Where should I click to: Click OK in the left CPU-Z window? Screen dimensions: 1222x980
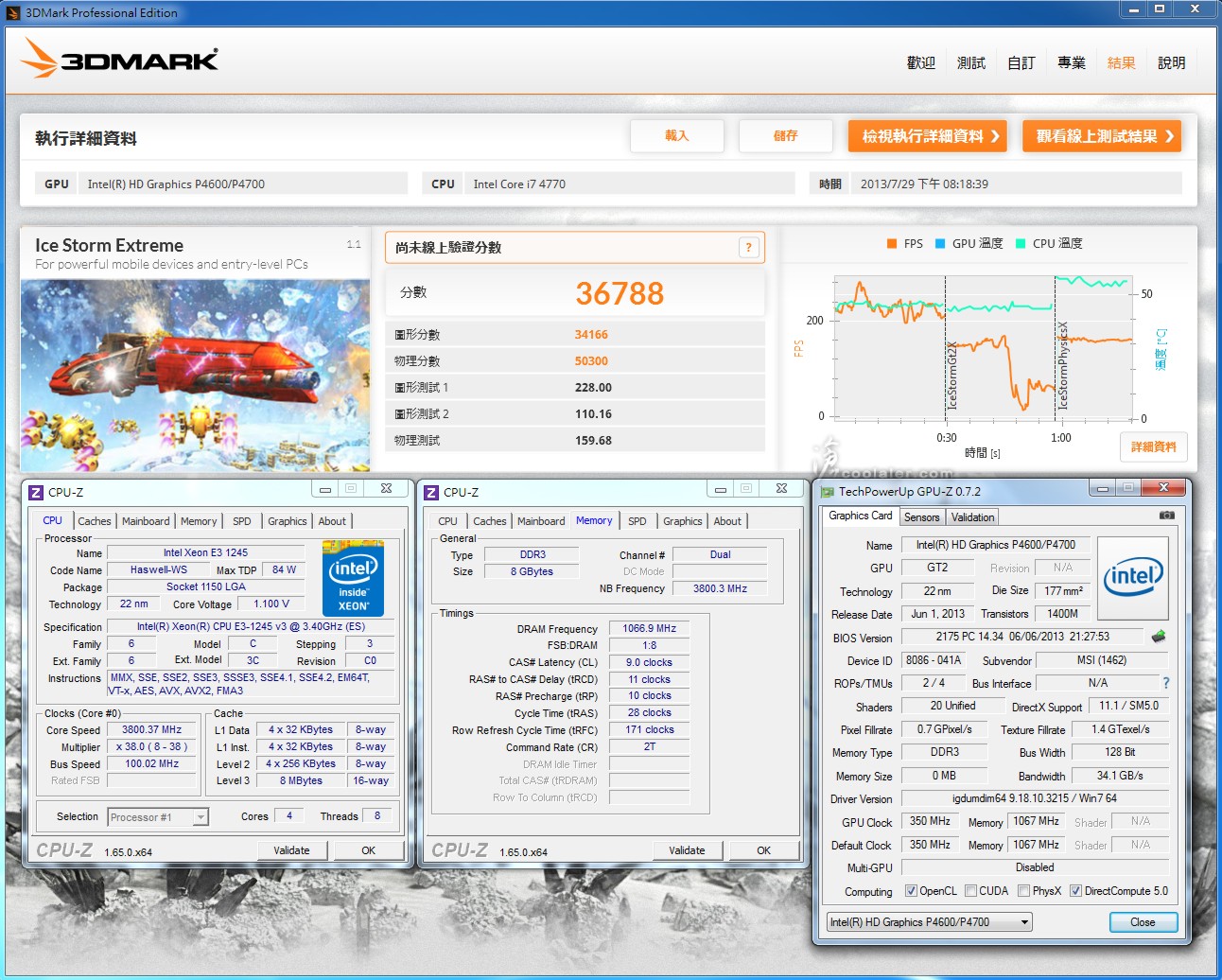[369, 850]
